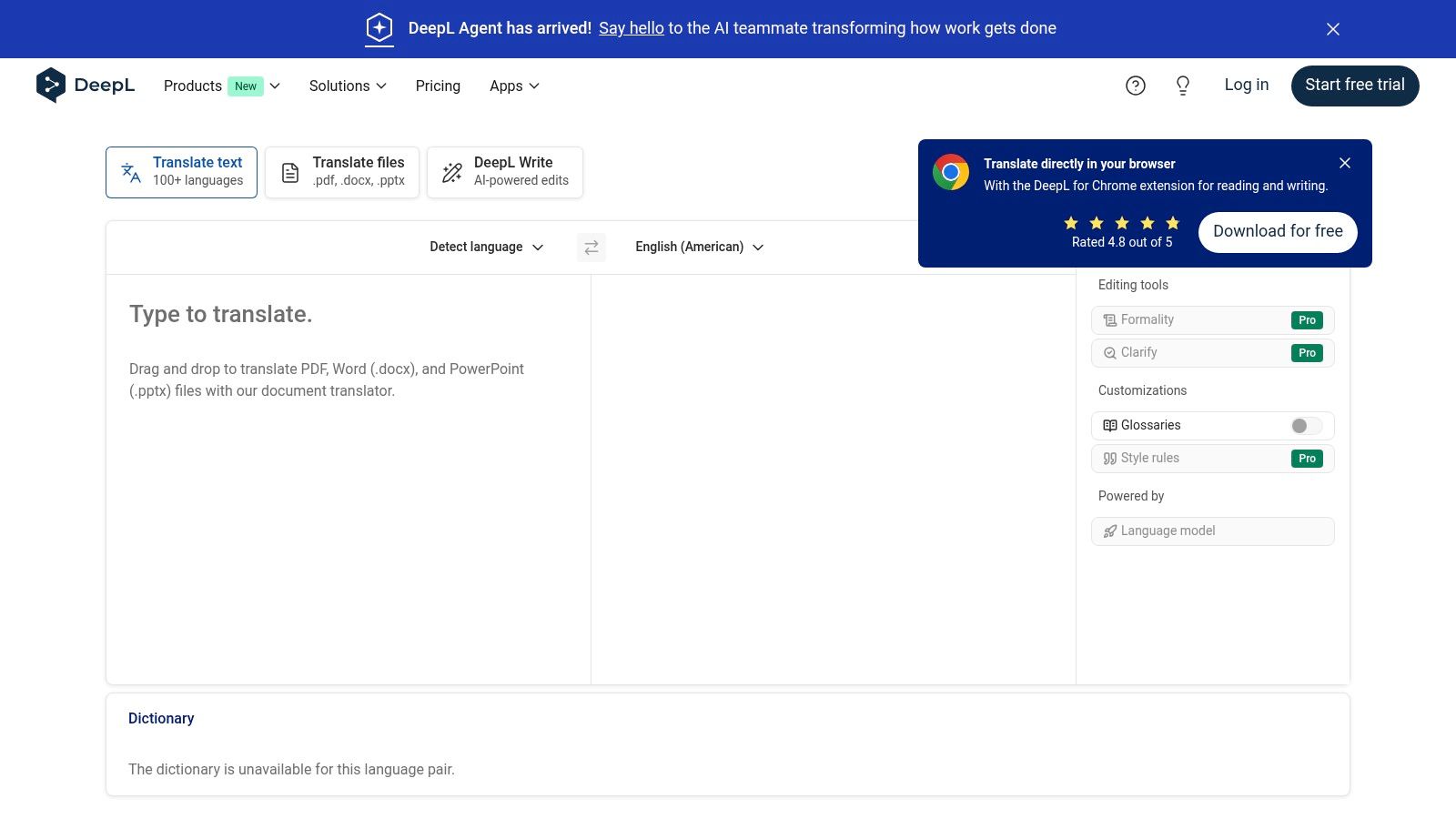Expand the Detect language dropdown
The height and width of the screenshot is (819, 1456).
click(486, 248)
